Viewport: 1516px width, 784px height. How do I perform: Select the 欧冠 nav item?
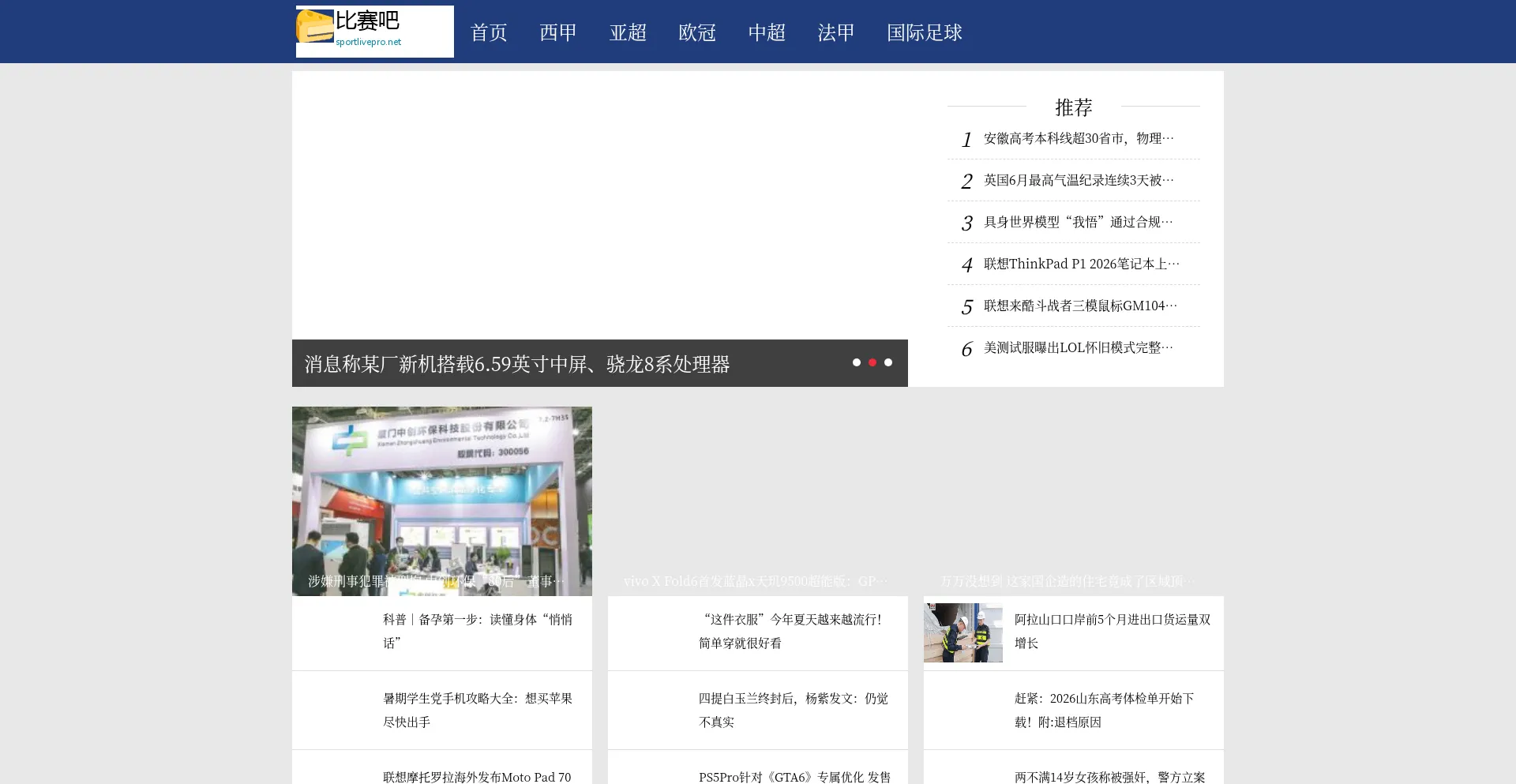click(x=697, y=32)
